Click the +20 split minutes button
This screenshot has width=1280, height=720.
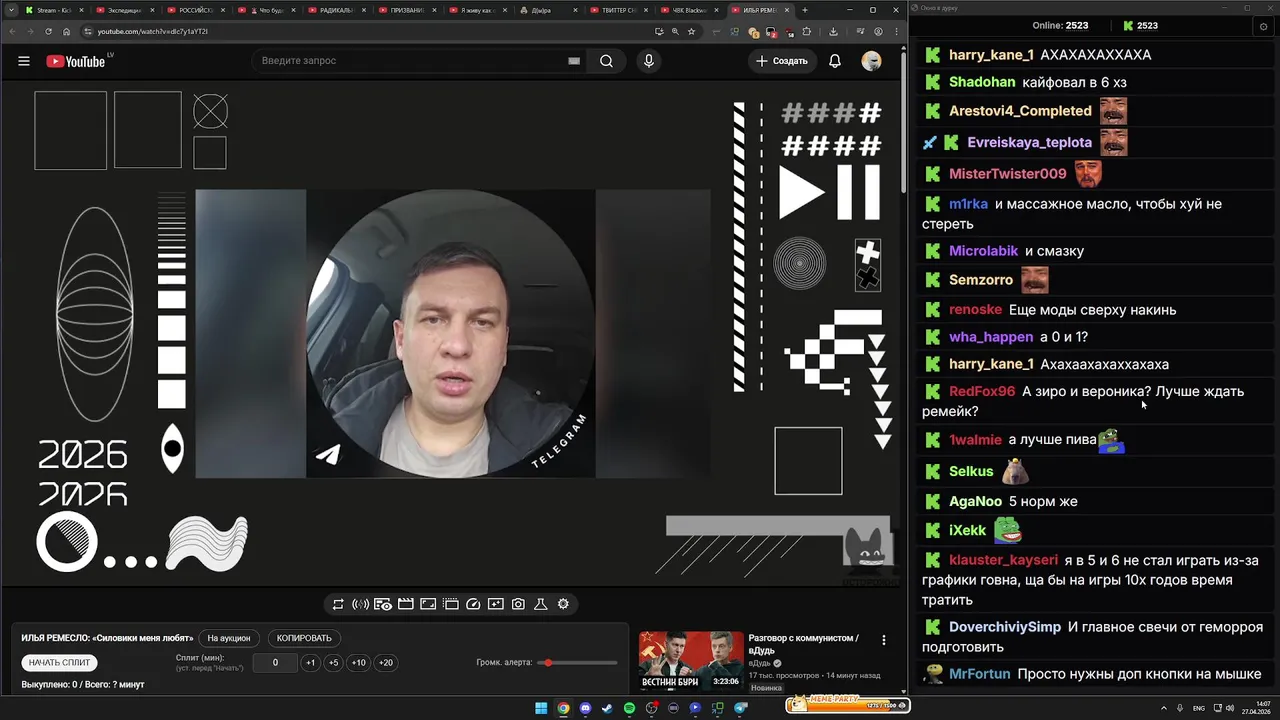pyautogui.click(x=385, y=662)
